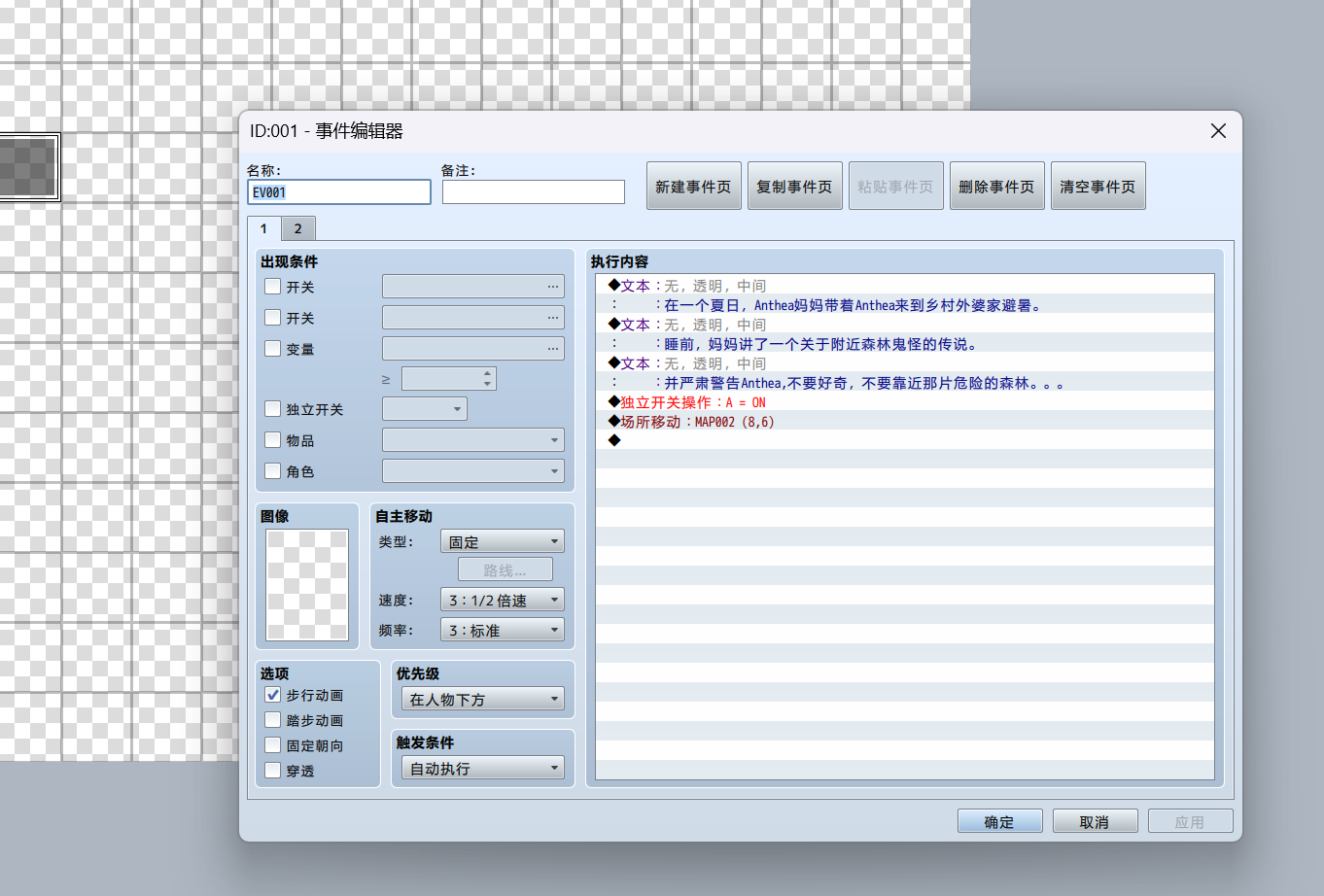
Task: Enable the second 开关 condition checkbox
Action: tap(273, 318)
